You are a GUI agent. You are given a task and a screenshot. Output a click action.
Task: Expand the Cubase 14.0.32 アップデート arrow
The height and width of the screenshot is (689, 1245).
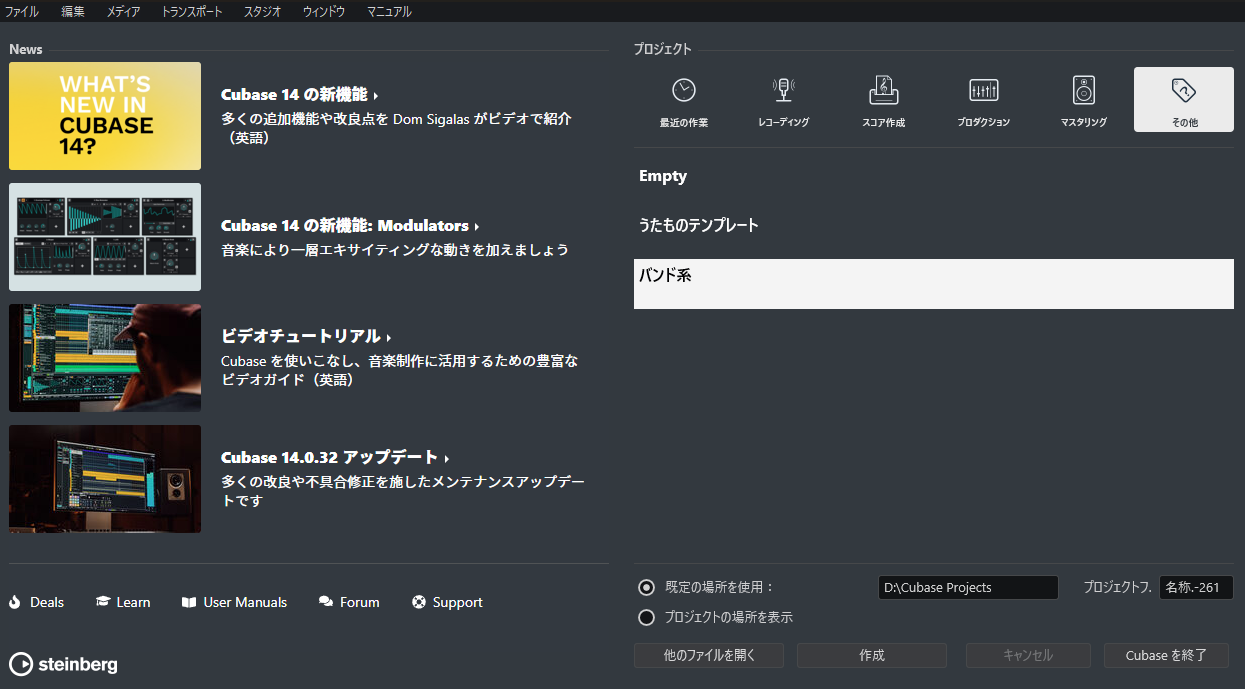(x=447, y=459)
